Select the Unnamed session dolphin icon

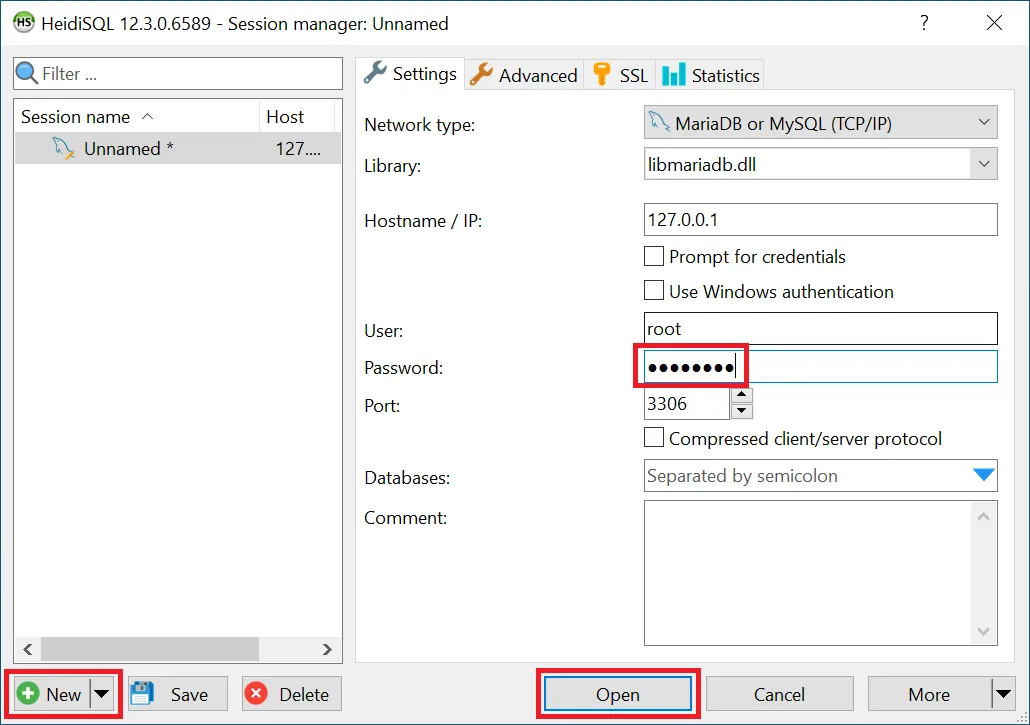[x=64, y=149]
